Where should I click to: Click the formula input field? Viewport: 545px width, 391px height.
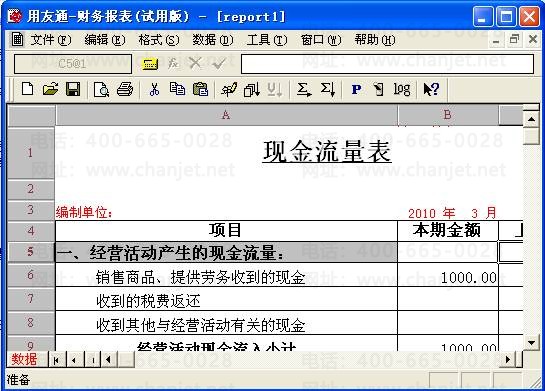pyautogui.click(x=387, y=64)
